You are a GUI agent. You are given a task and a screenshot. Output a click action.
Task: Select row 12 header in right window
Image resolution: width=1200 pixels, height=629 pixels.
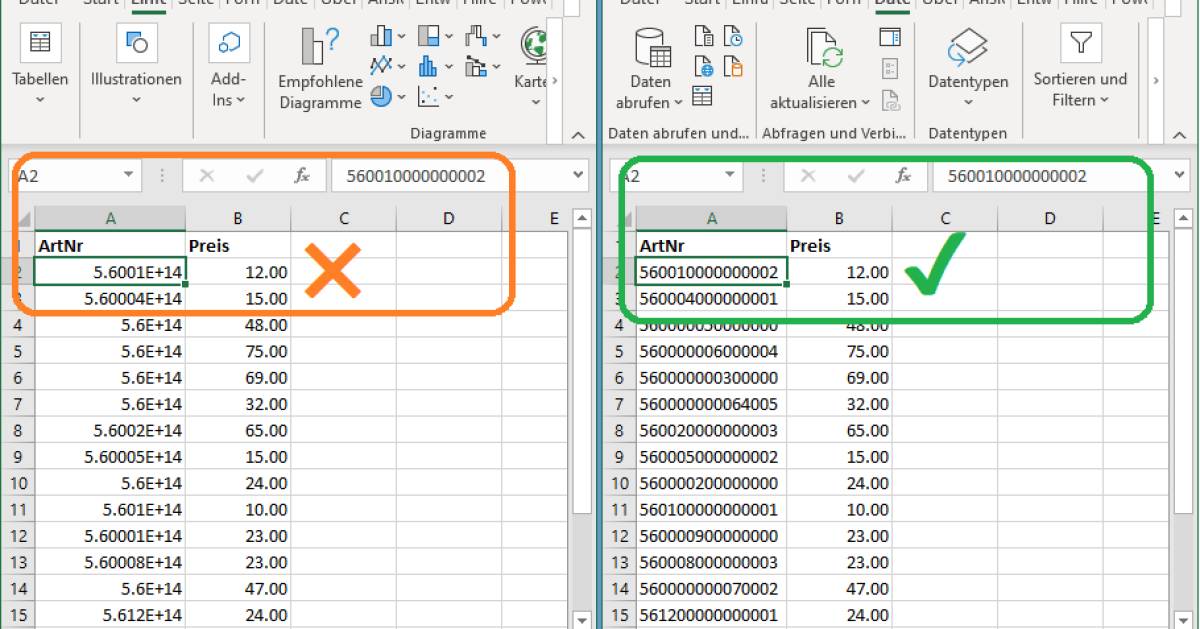619,535
